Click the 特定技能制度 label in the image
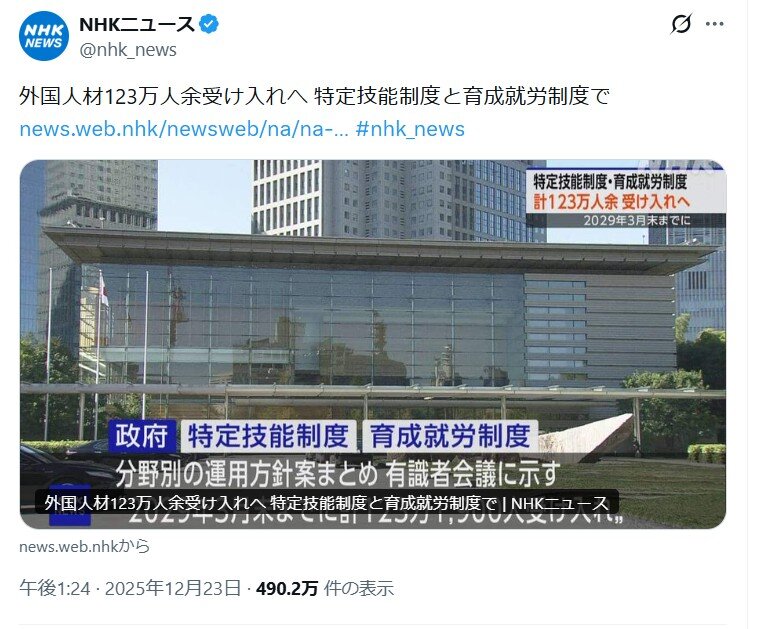This screenshot has width=760, height=629. (x=269, y=436)
